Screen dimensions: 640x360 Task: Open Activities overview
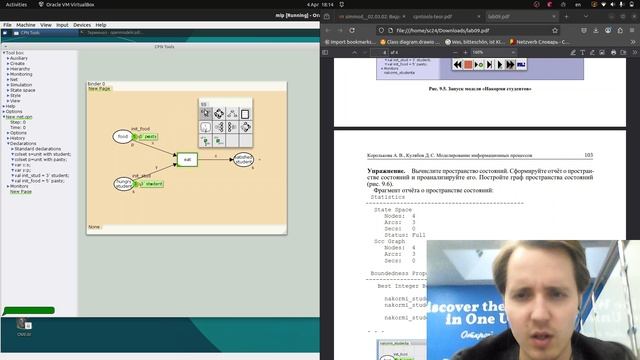pyautogui.click(x=16, y=4)
